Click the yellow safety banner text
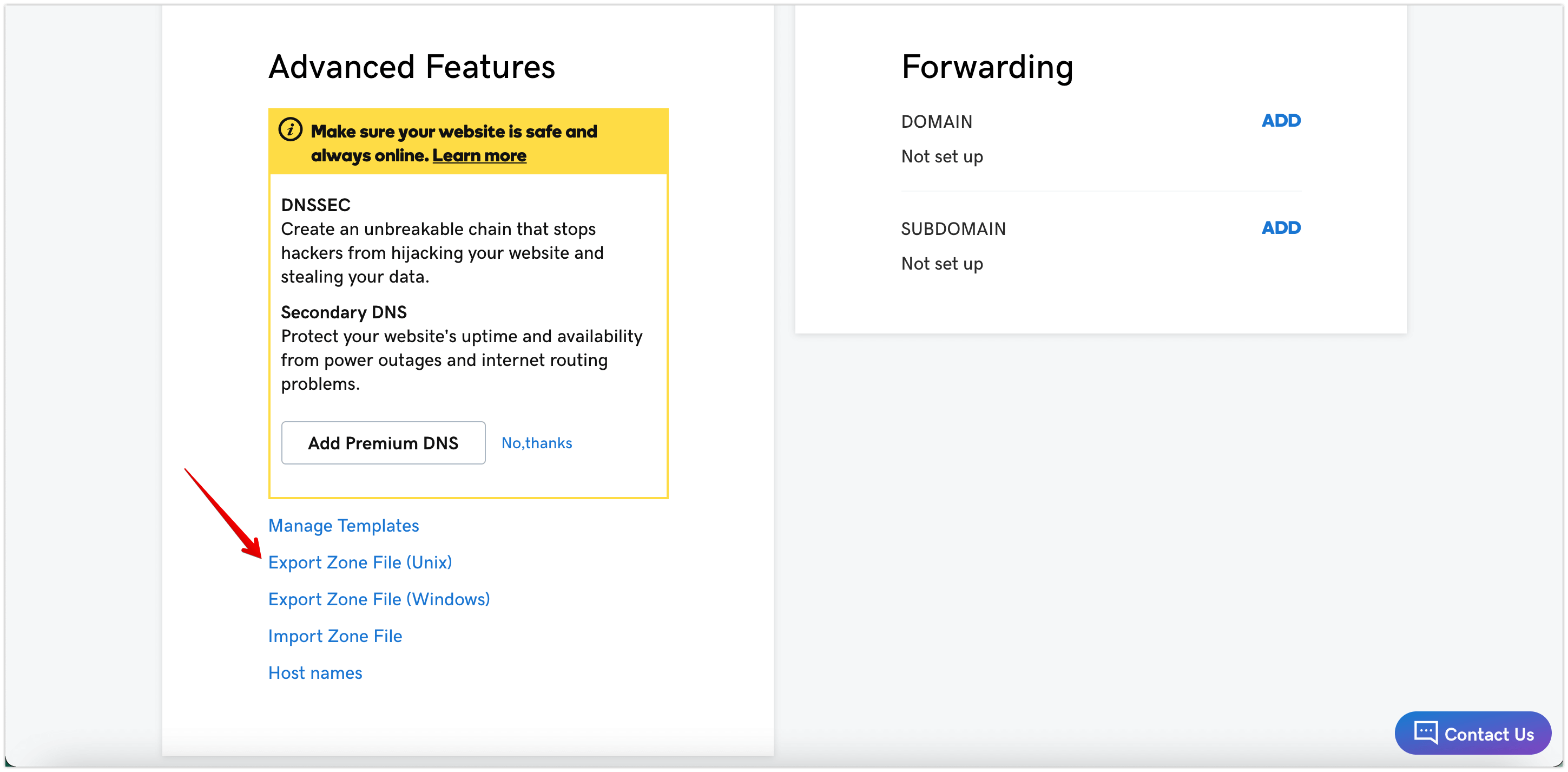The width and height of the screenshot is (1568, 772). (454, 143)
